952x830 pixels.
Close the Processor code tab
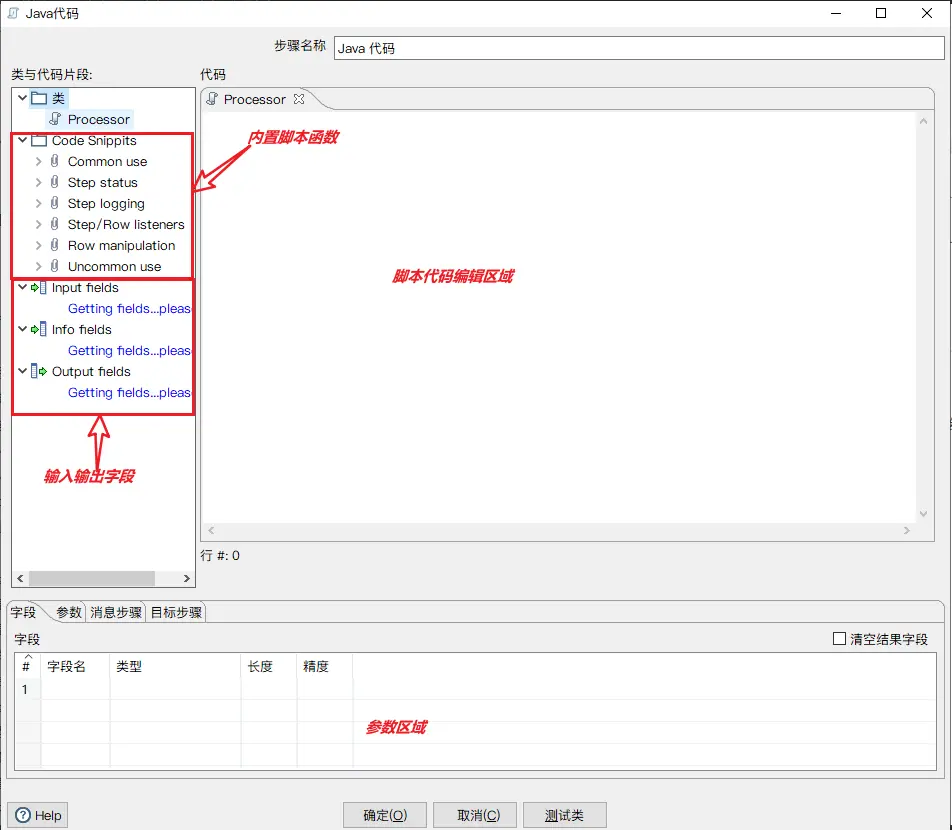click(299, 99)
